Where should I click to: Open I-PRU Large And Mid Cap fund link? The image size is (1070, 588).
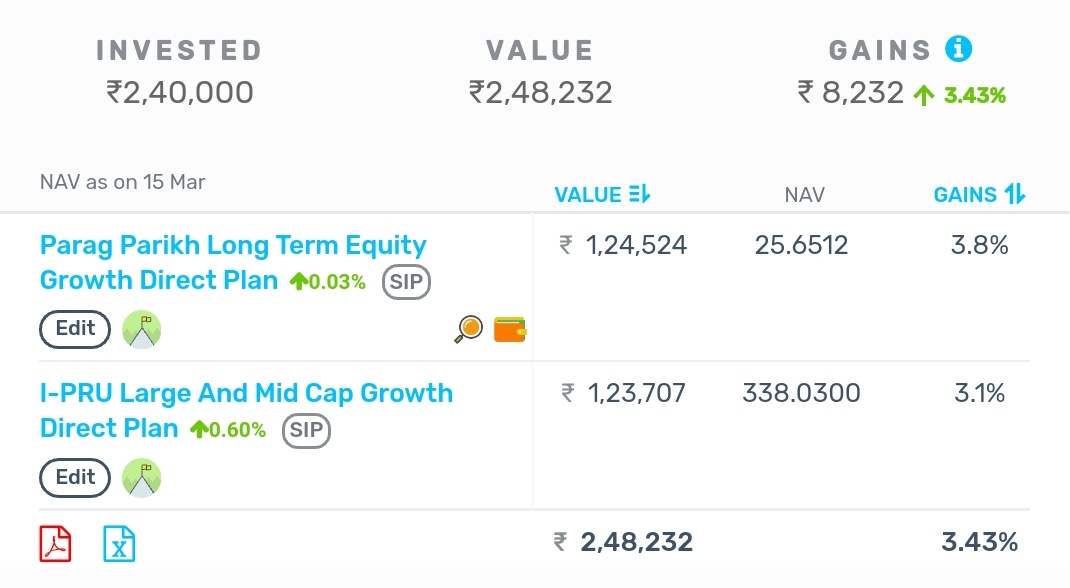[246, 394]
